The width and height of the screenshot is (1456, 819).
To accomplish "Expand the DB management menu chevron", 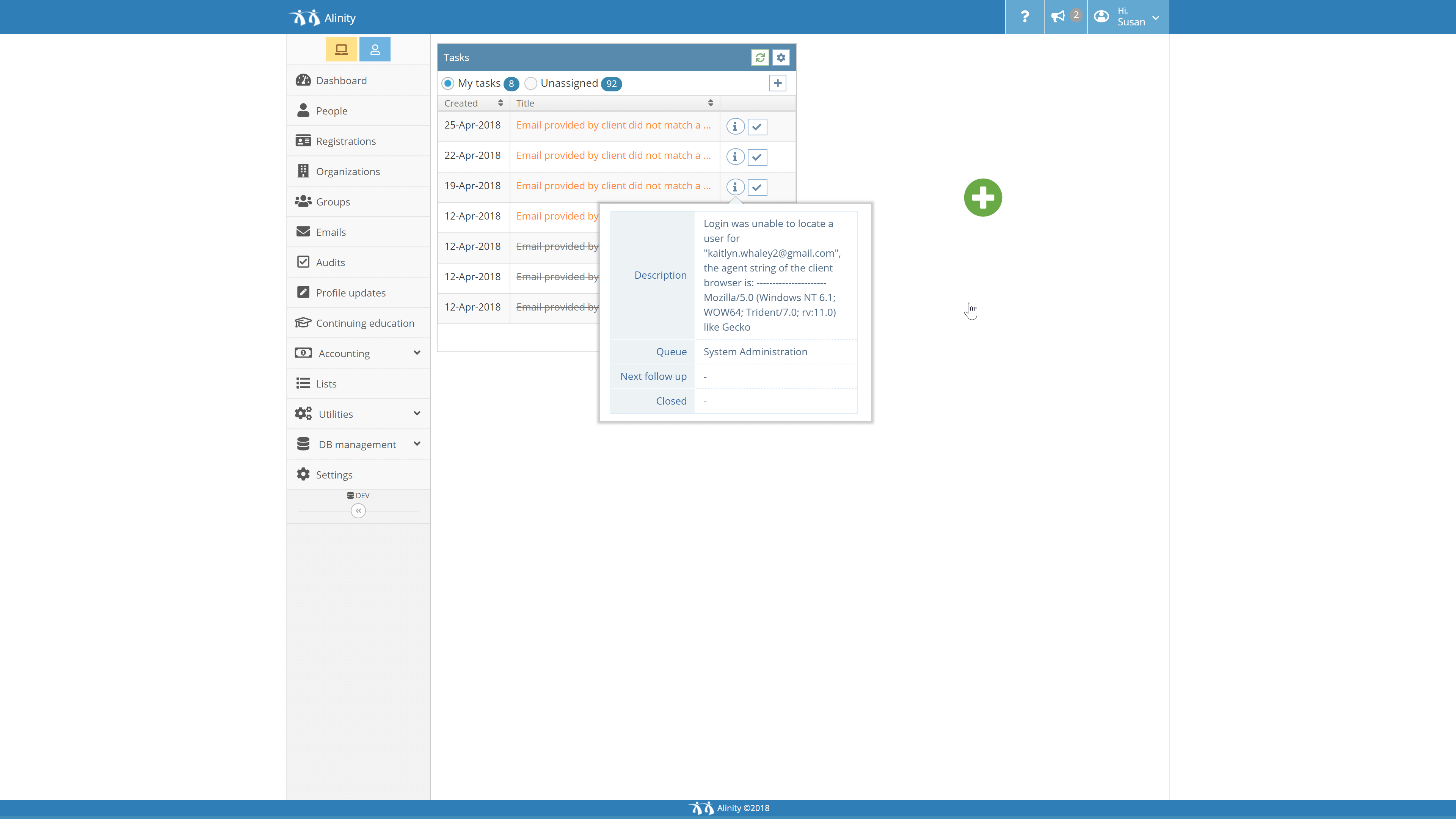I will click(x=417, y=444).
